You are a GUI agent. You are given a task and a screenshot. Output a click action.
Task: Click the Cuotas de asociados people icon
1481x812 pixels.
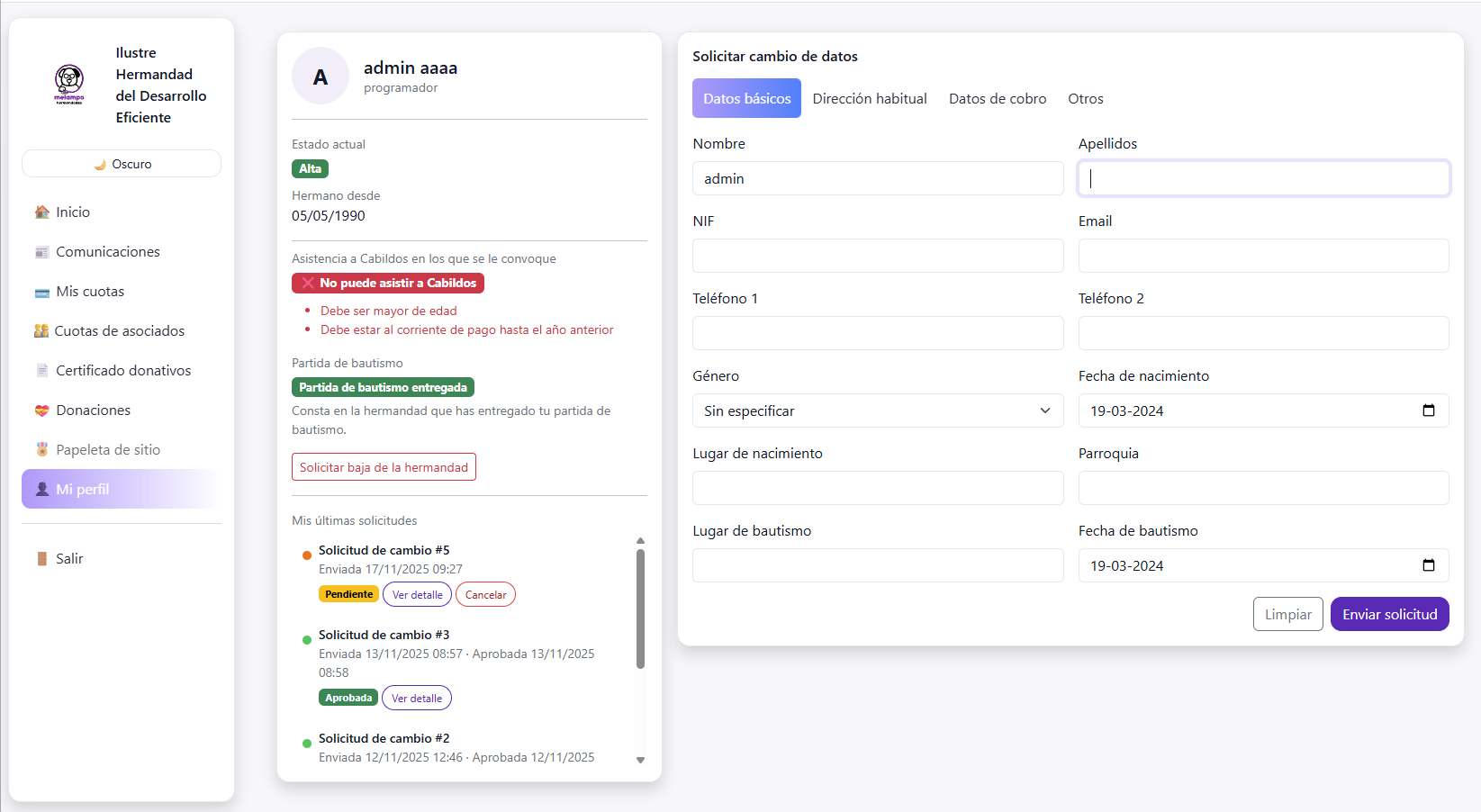coord(41,331)
